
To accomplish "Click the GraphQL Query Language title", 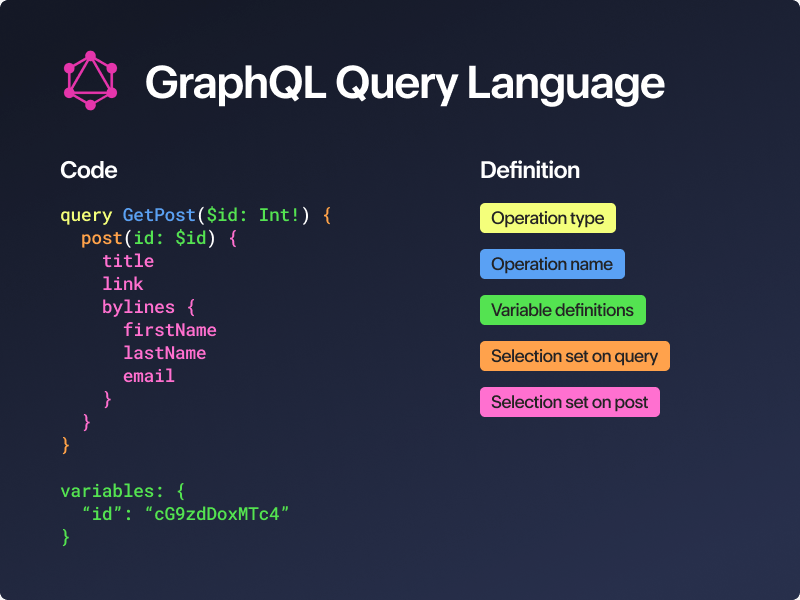I will pos(405,83).
